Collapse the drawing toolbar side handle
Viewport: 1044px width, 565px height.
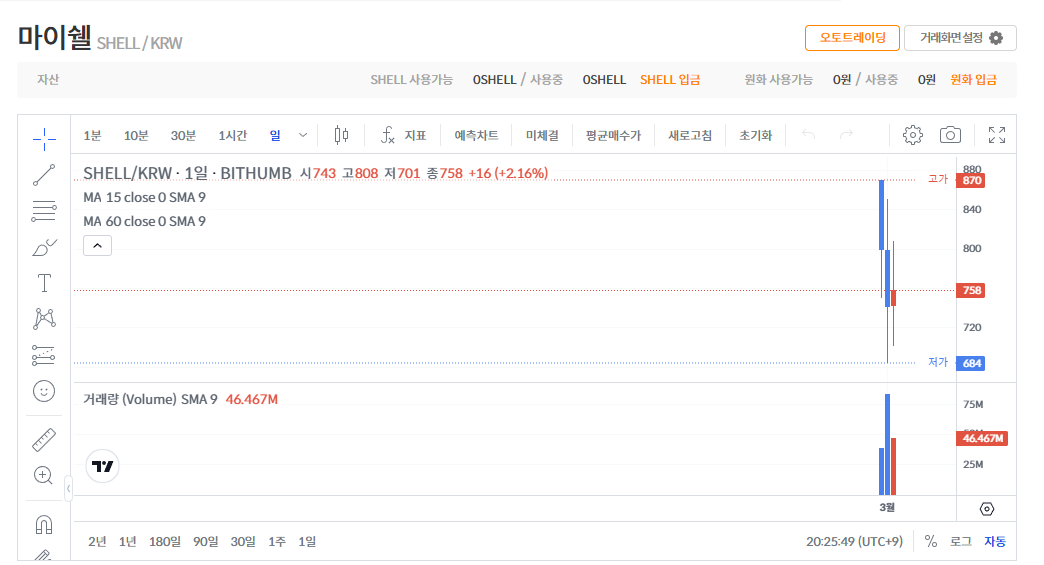[x=68, y=488]
